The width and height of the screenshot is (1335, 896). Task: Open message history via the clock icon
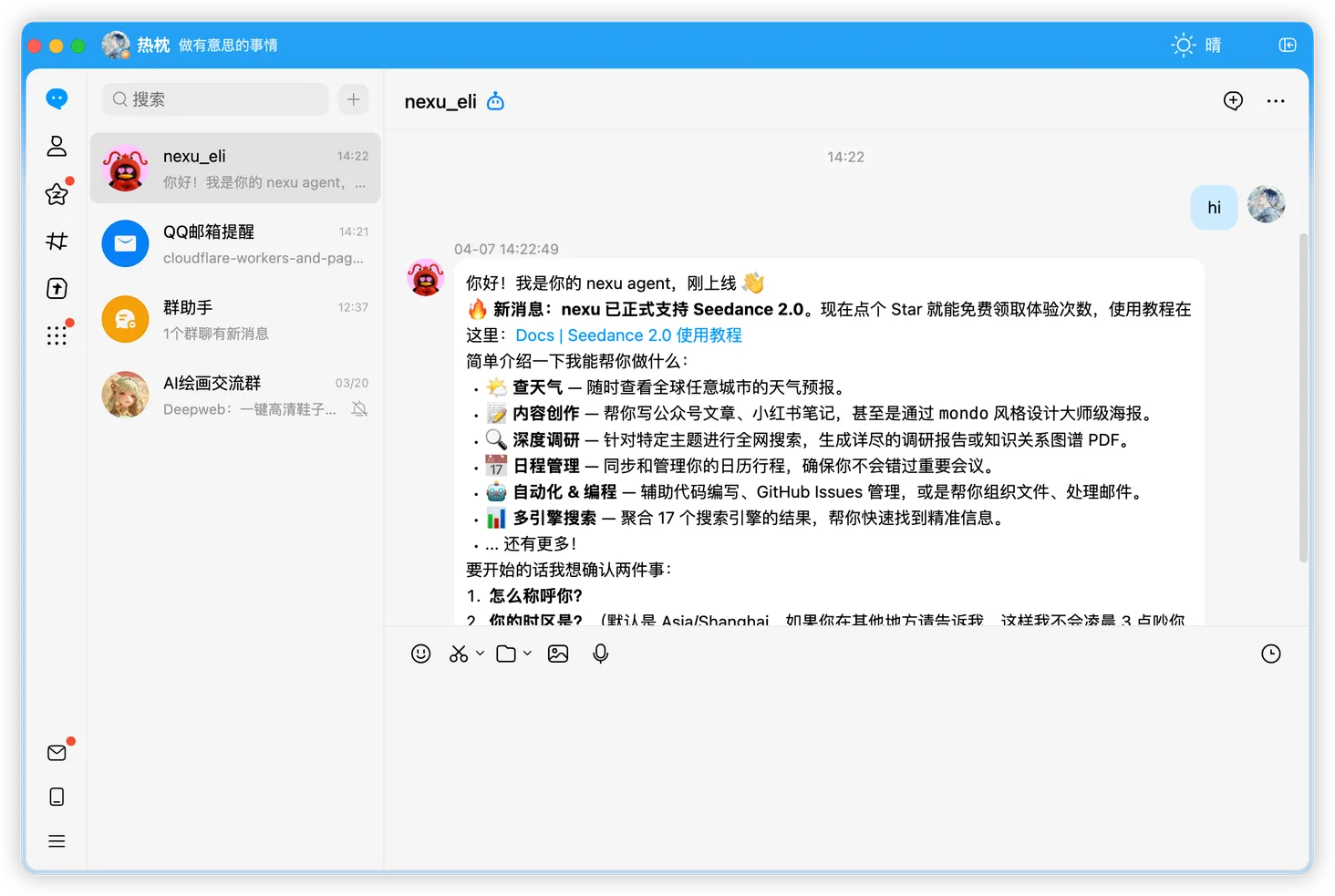coord(1271,654)
